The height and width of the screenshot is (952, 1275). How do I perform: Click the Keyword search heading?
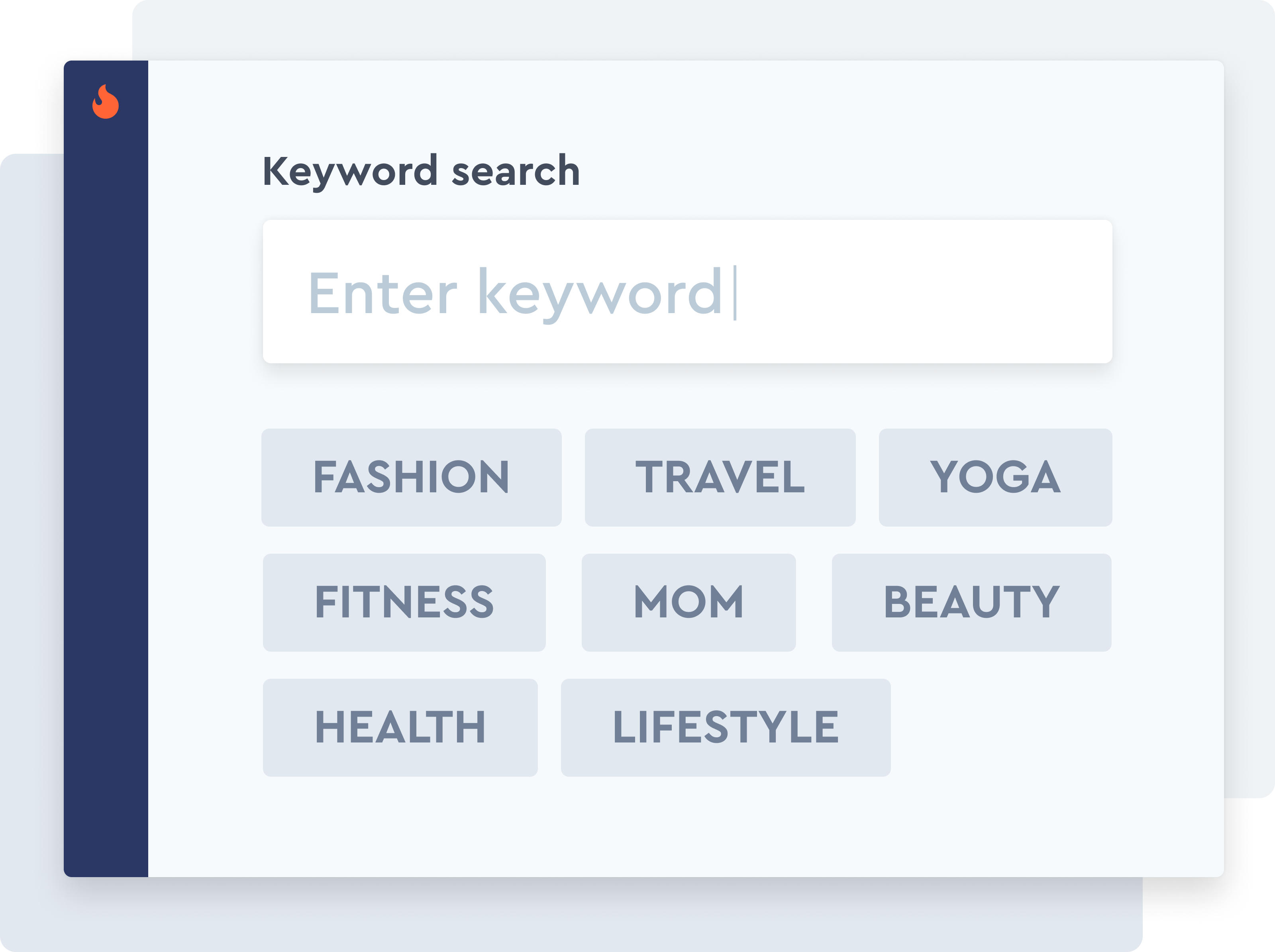pos(421,171)
